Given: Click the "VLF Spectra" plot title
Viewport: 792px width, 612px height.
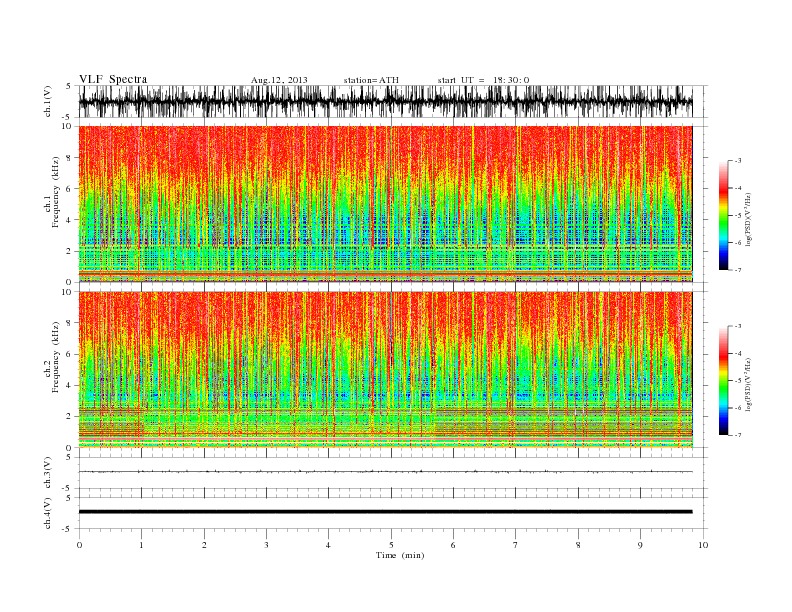Looking at the screenshot, I should [x=113, y=79].
